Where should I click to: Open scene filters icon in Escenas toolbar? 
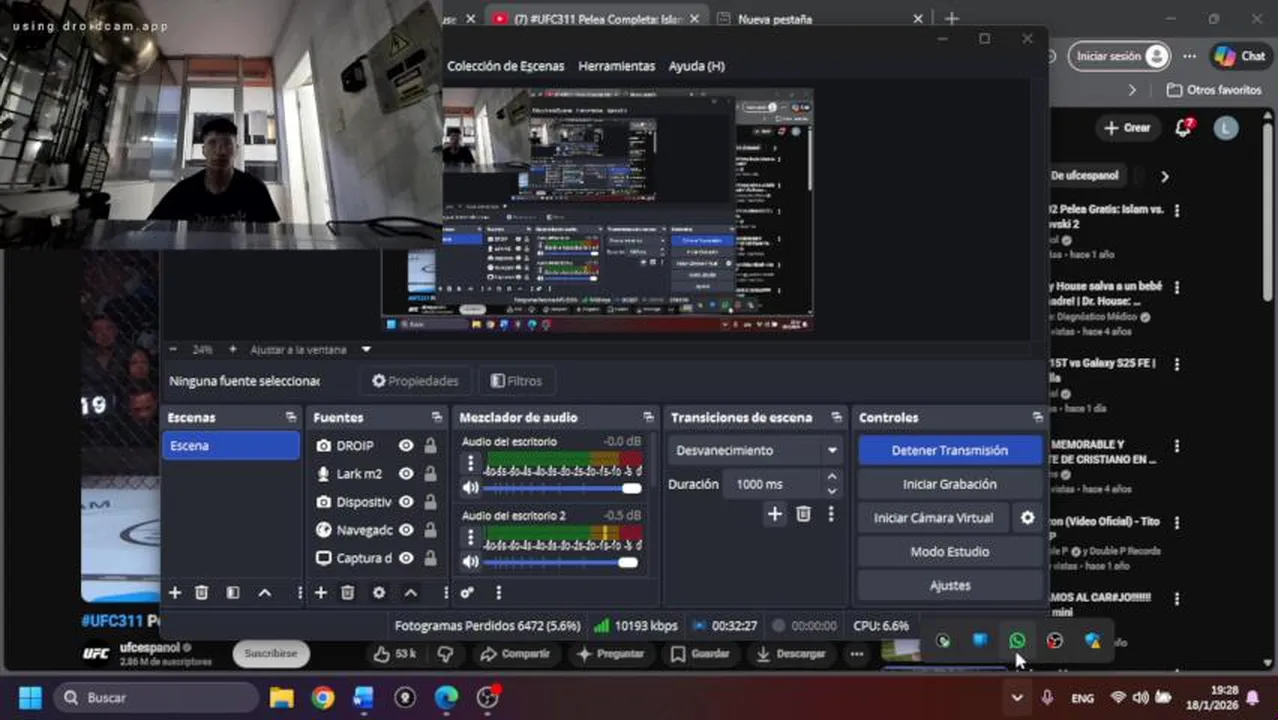233,593
